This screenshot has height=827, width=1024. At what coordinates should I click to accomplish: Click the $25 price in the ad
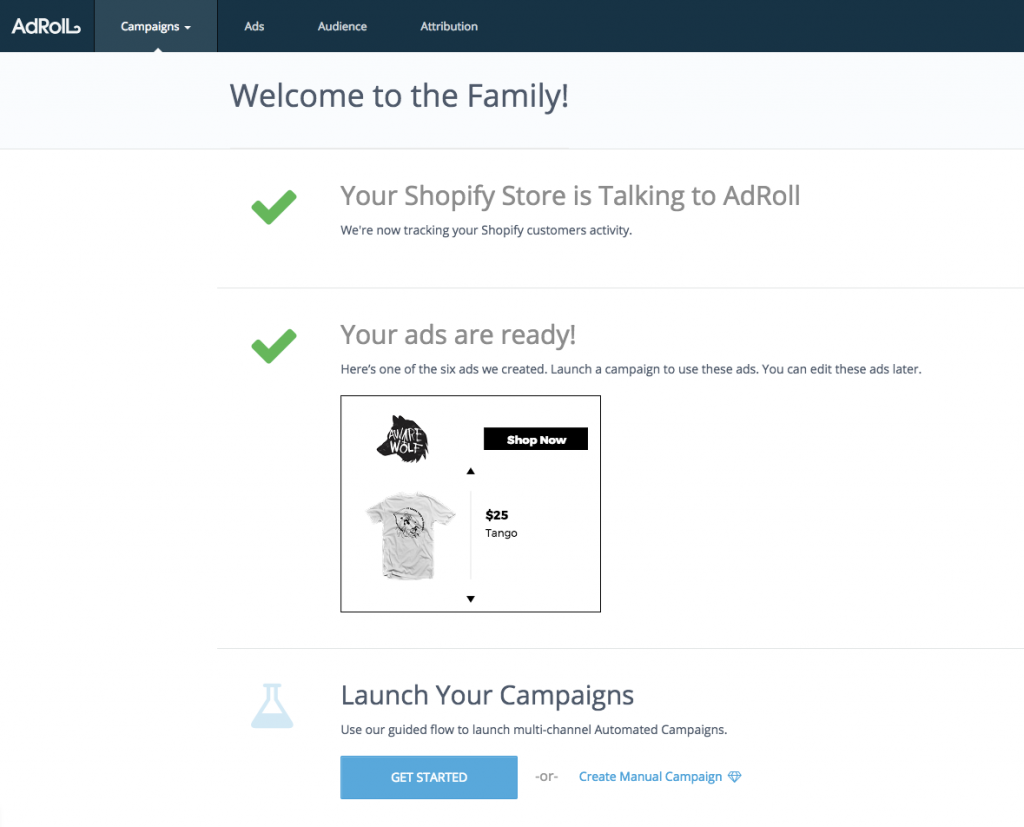496,515
